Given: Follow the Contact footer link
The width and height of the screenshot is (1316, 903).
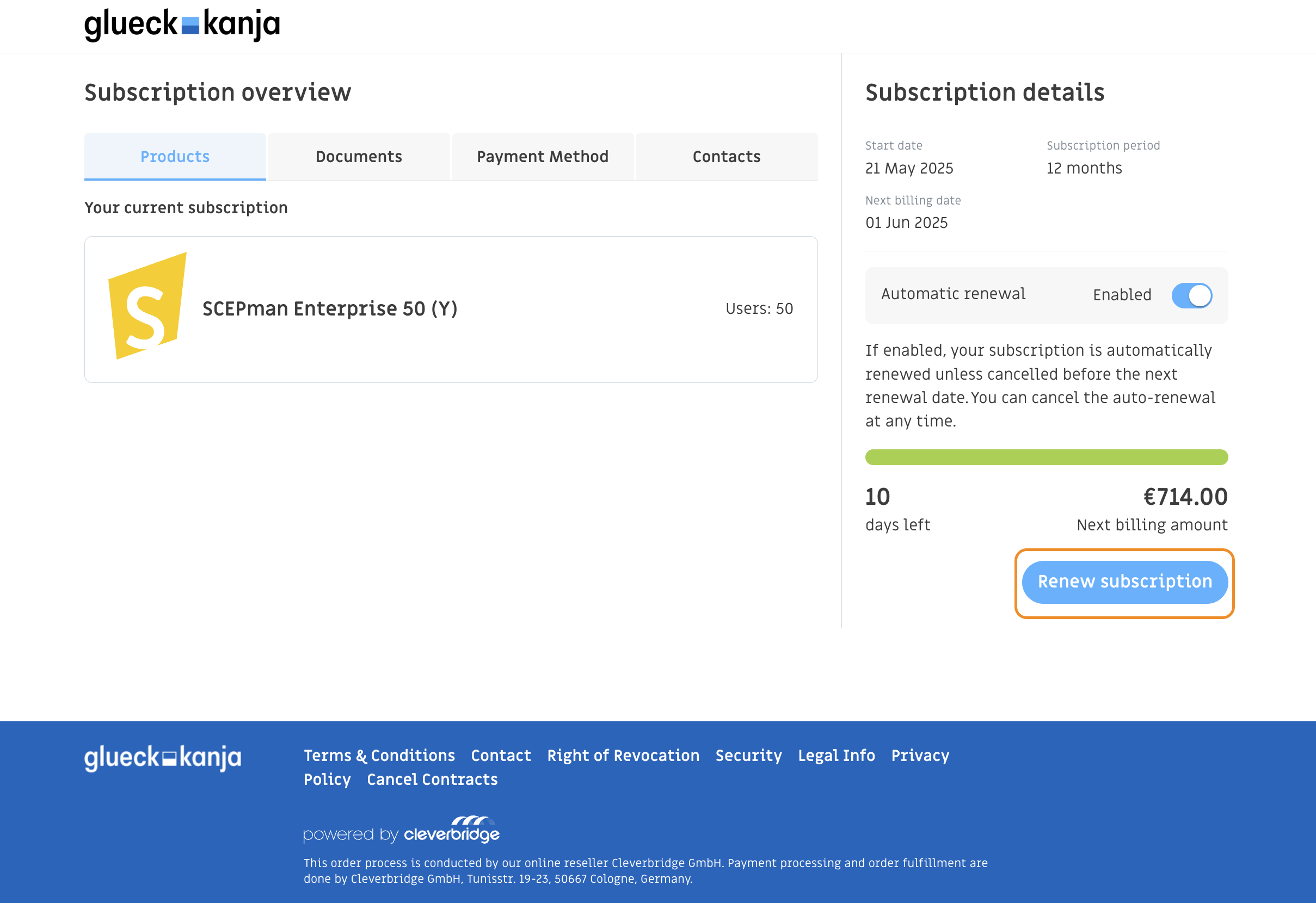Looking at the screenshot, I should pos(501,756).
